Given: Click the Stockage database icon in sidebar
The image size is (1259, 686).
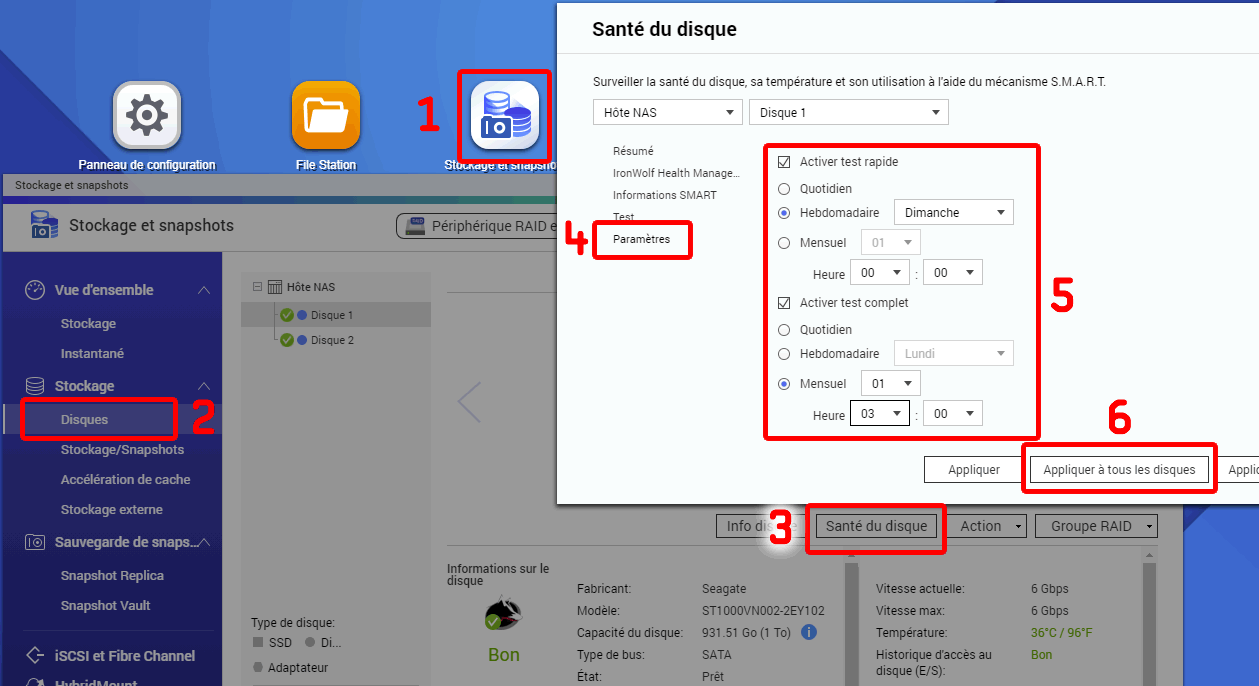Looking at the screenshot, I should click(x=35, y=386).
